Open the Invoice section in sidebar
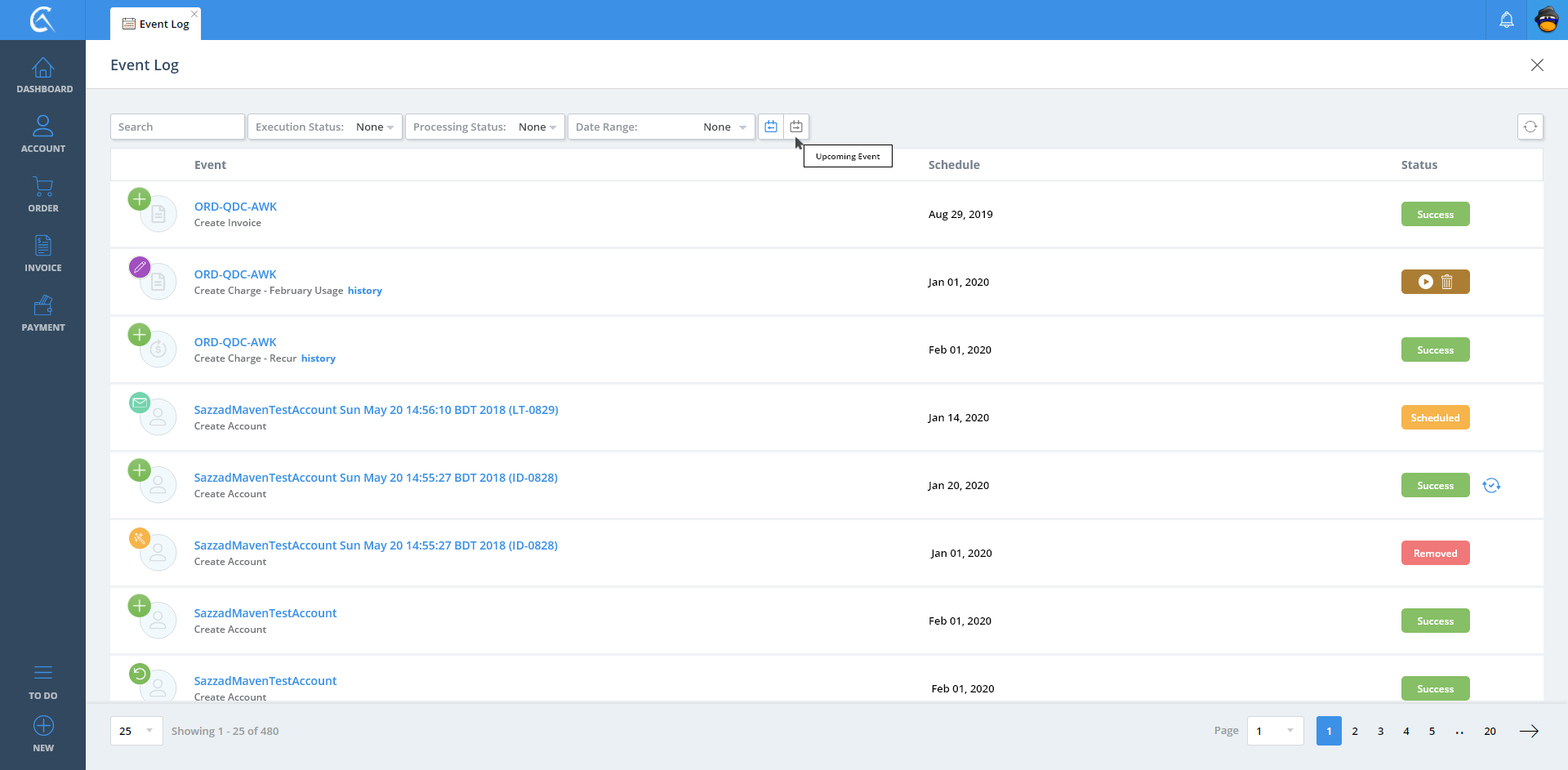The width and height of the screenshot is (1568, 770). pos(43,246)
